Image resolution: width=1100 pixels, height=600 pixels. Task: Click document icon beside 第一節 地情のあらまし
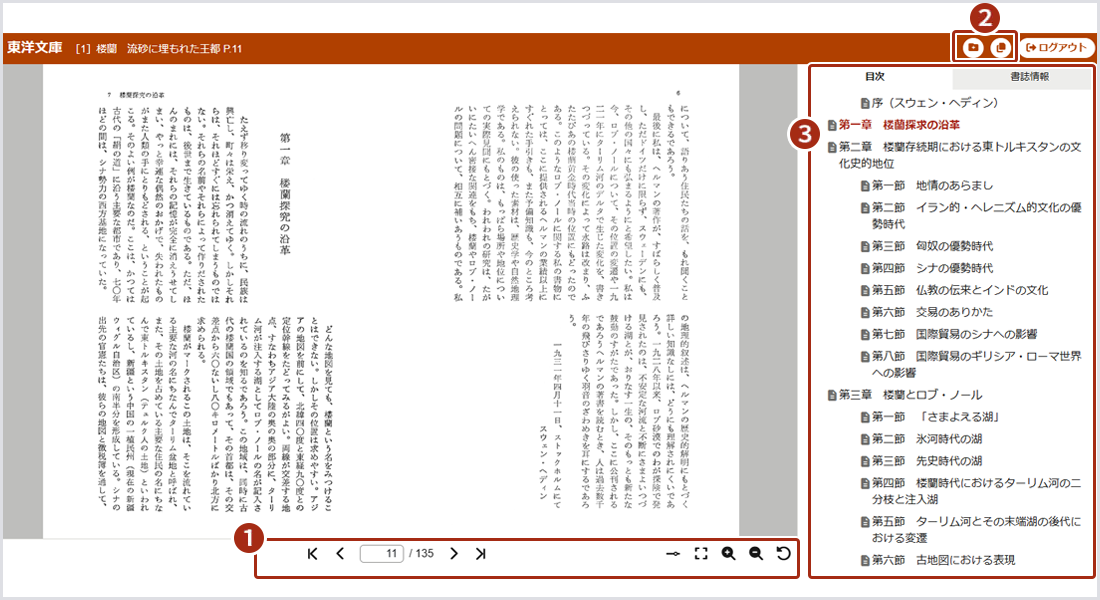point(865,186)
